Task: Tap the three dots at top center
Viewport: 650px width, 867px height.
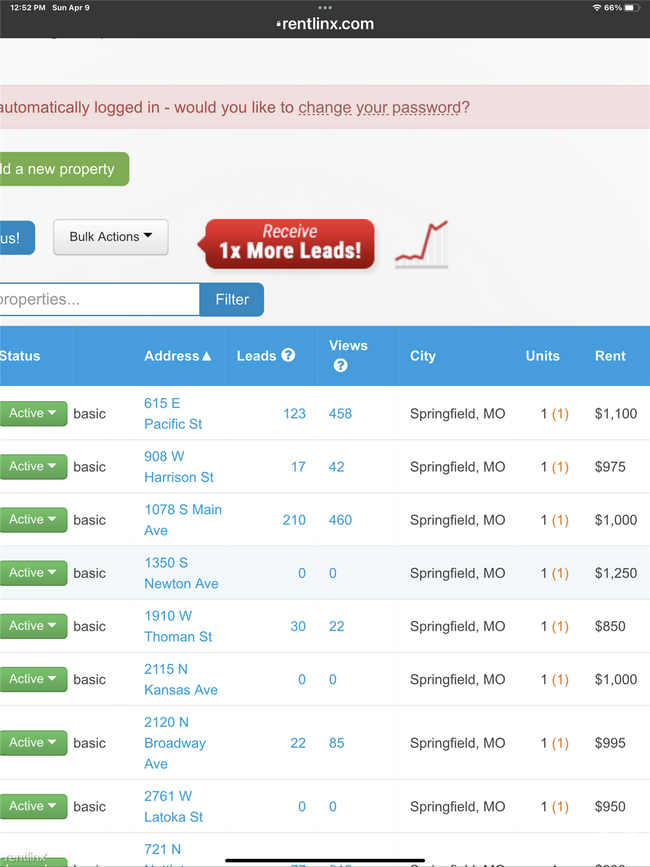Action: click(x=325, y=7)
